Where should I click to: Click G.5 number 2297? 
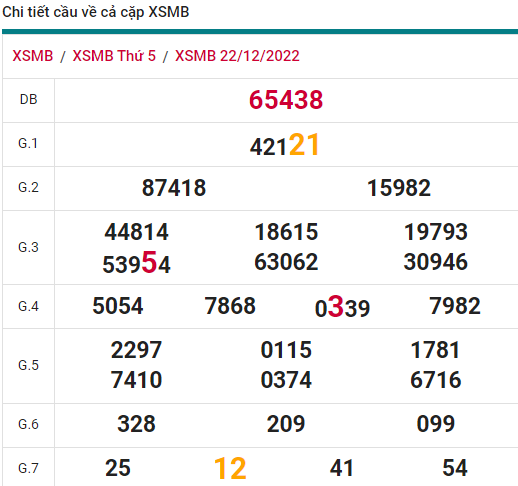pos(136,350)
